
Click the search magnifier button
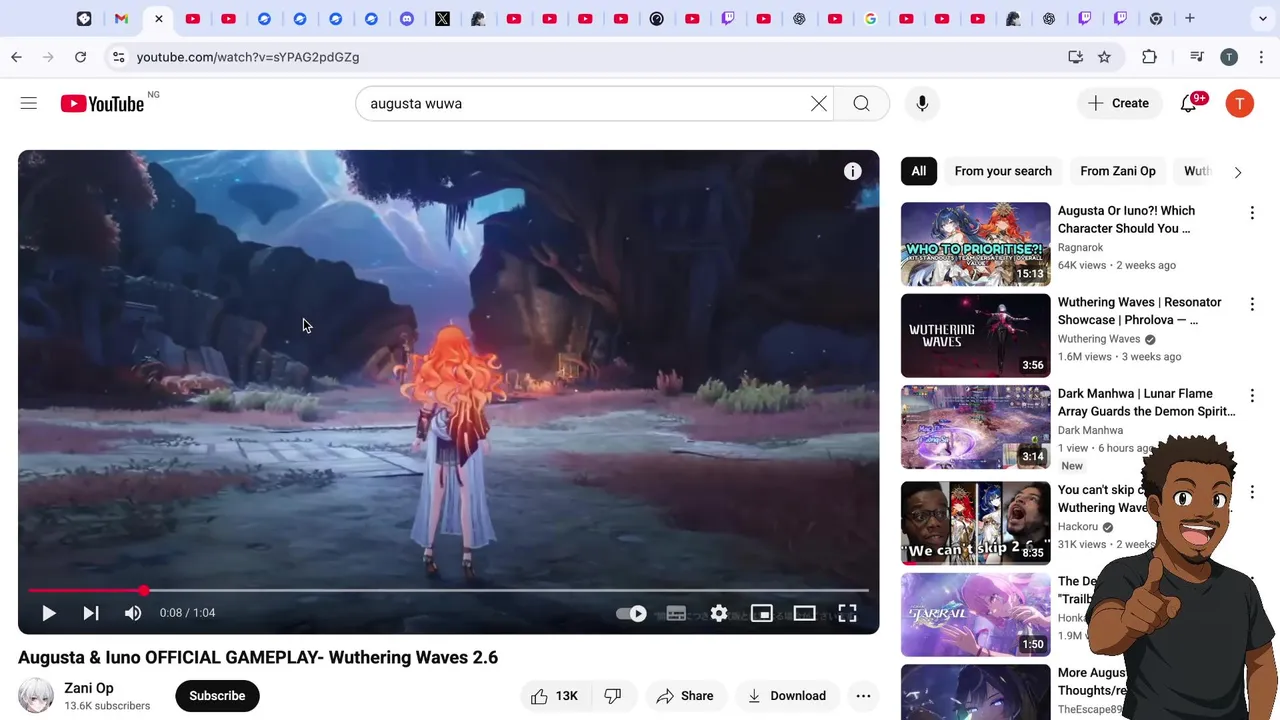(x=861, y=103)
